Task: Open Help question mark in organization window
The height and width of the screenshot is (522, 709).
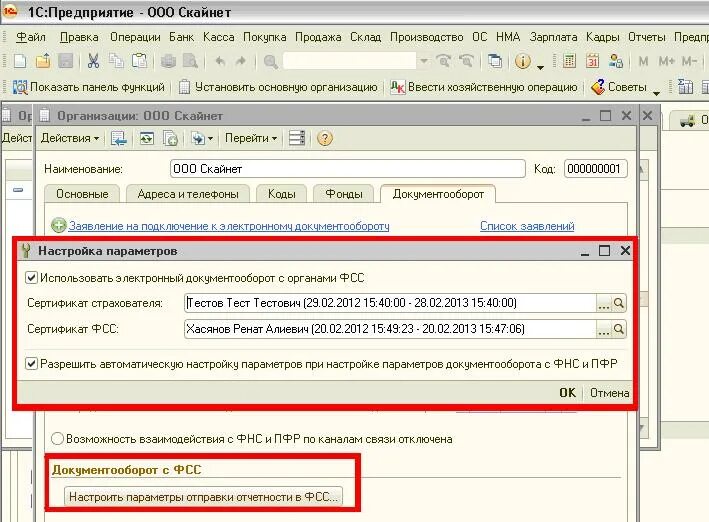Action: [x=325, y=138]
